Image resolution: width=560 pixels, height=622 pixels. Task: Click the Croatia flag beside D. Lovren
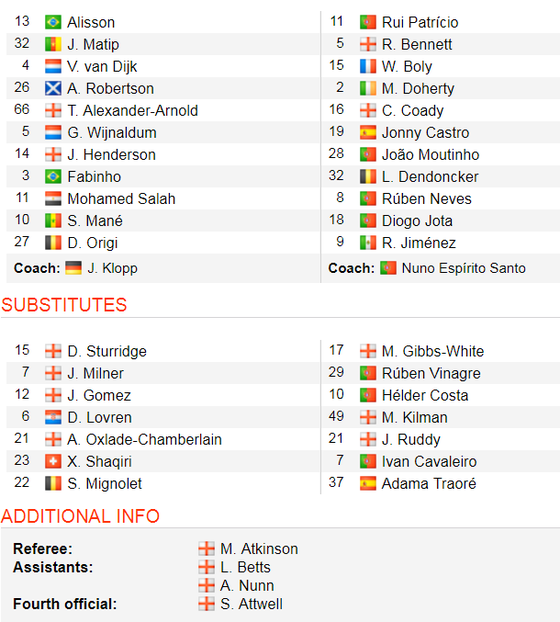(x=53, y=417)
